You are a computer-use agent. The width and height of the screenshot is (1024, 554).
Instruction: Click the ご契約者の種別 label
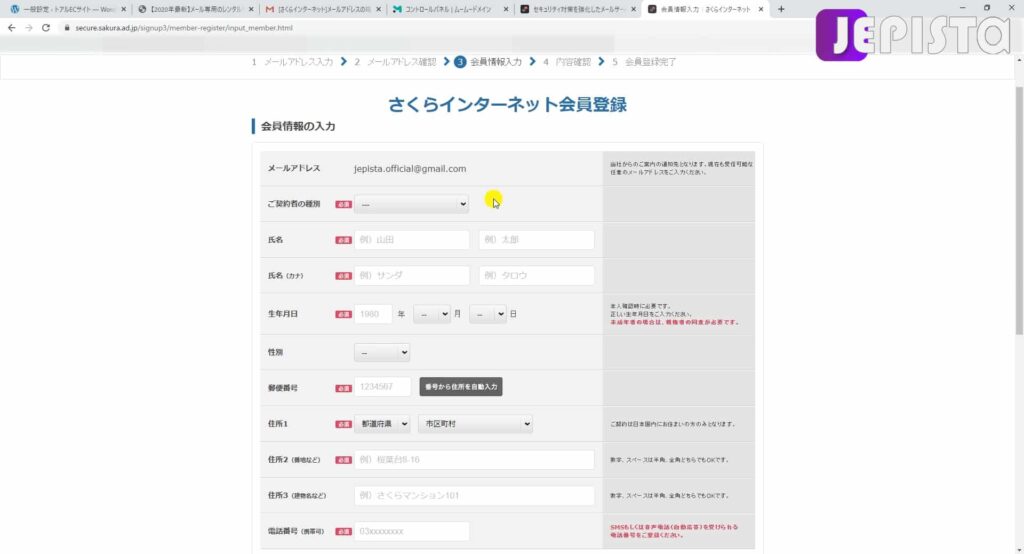294,204
